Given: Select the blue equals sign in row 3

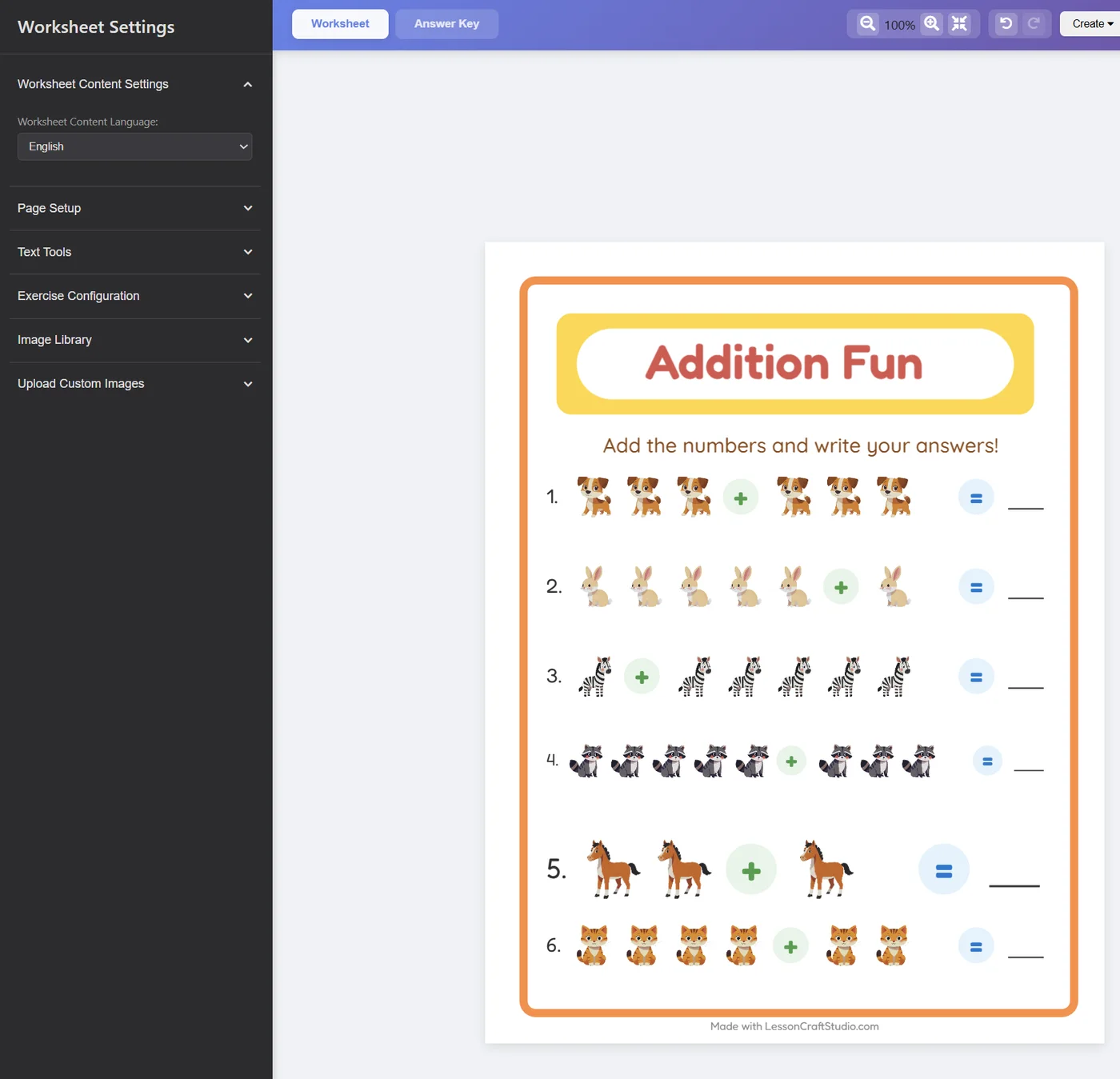Looking at the screenshot, I should [976, 677].
